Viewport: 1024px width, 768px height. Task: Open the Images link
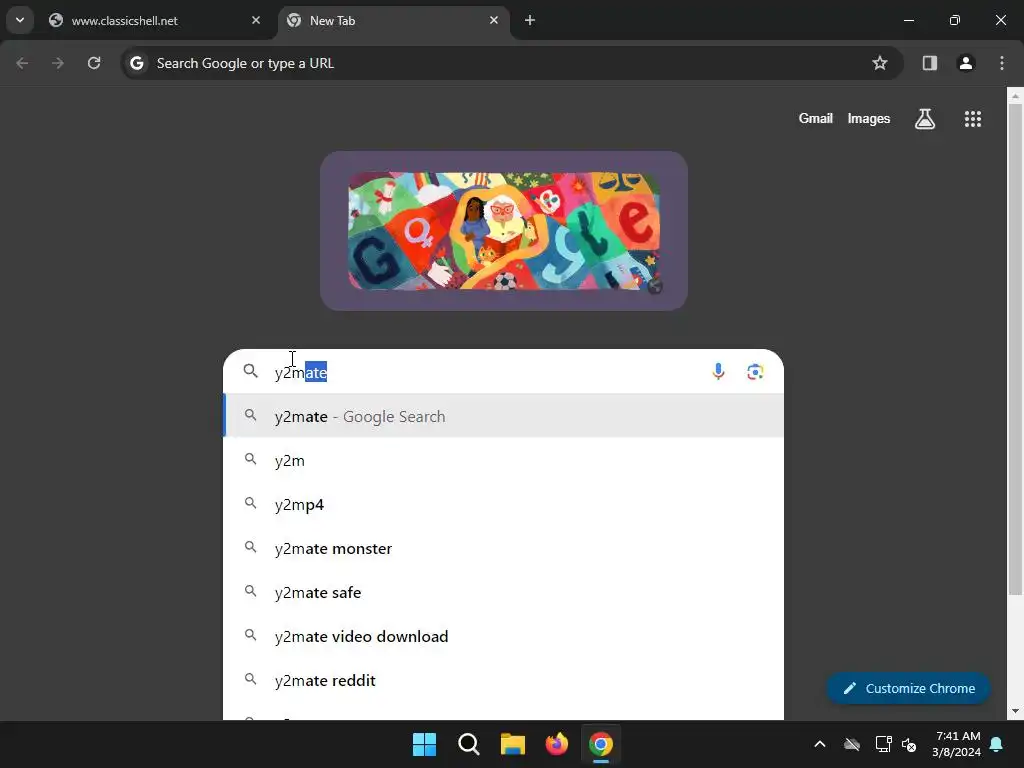pos(869,118)
